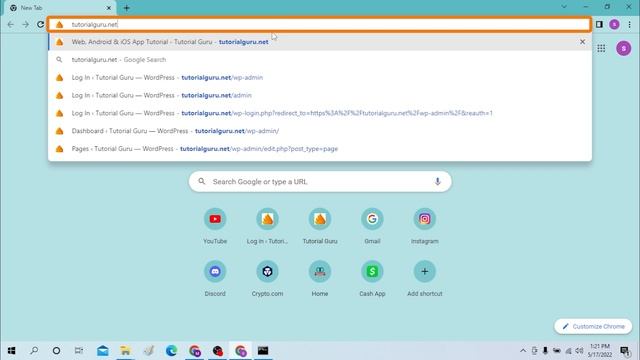Select the Pages edit.php suggestion

[x=320, y=149]
